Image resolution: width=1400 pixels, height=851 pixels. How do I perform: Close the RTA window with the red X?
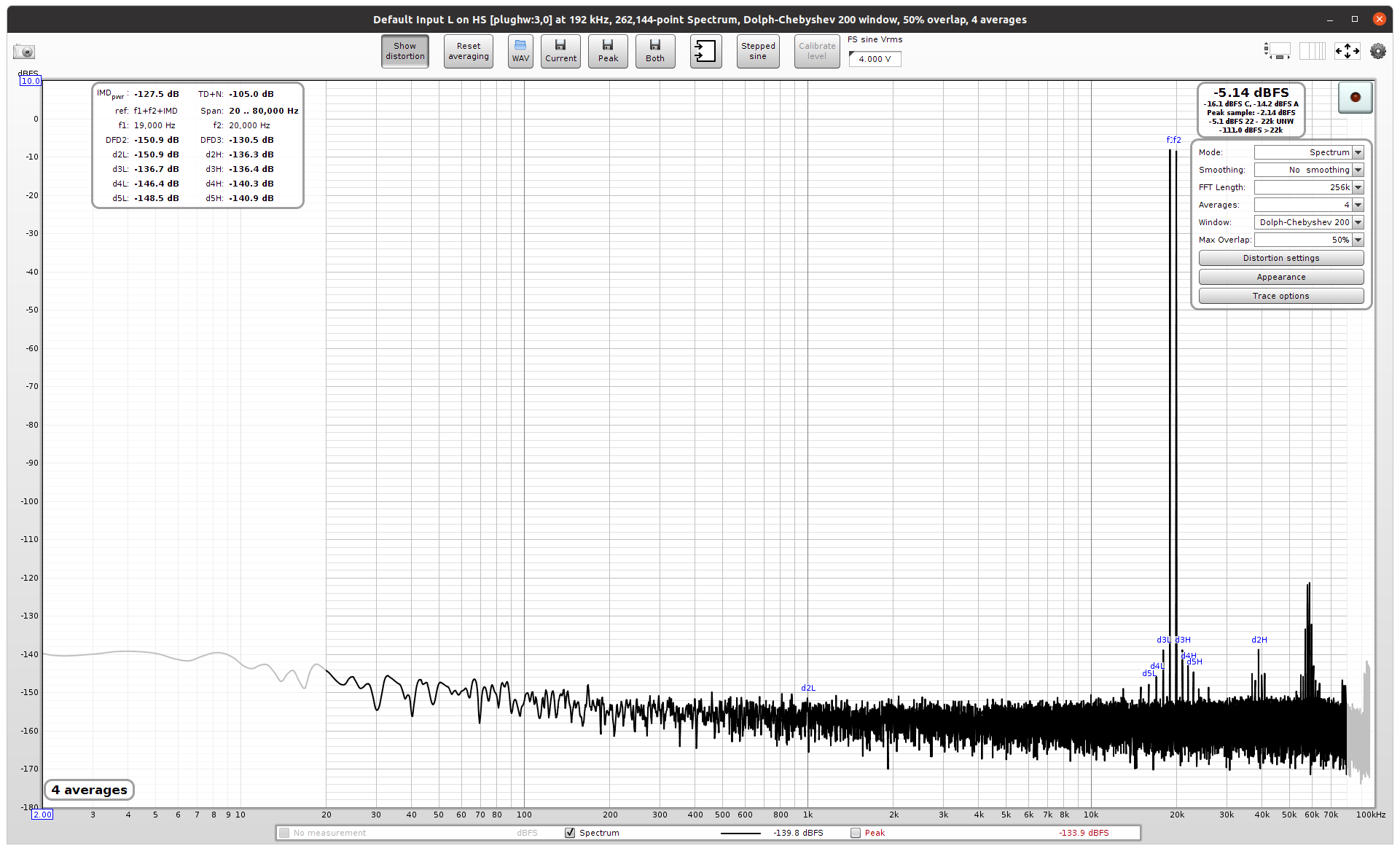pos(1379,20)
